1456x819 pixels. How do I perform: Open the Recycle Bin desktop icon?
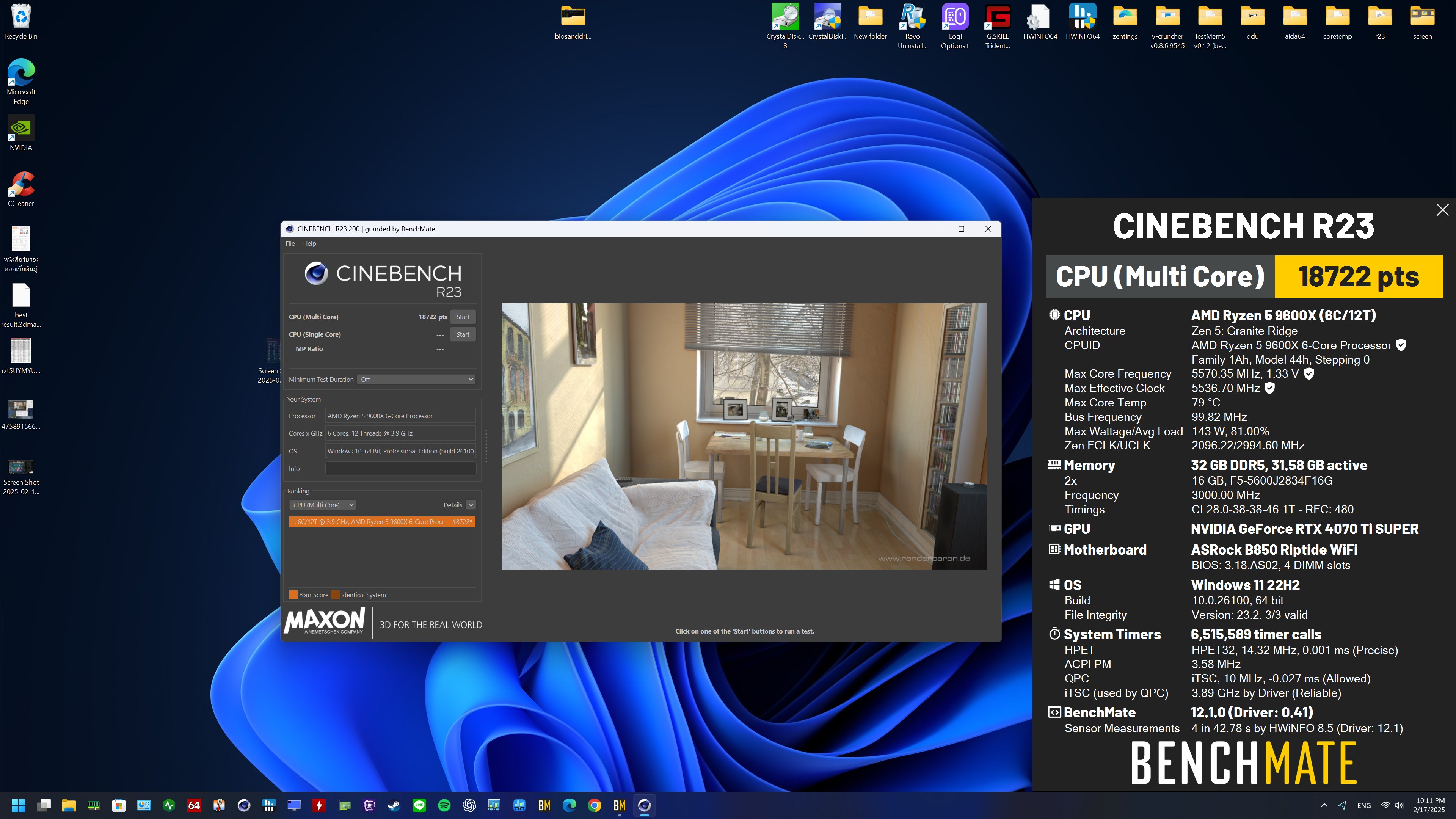pyautogui.click(x=21, y=22)
